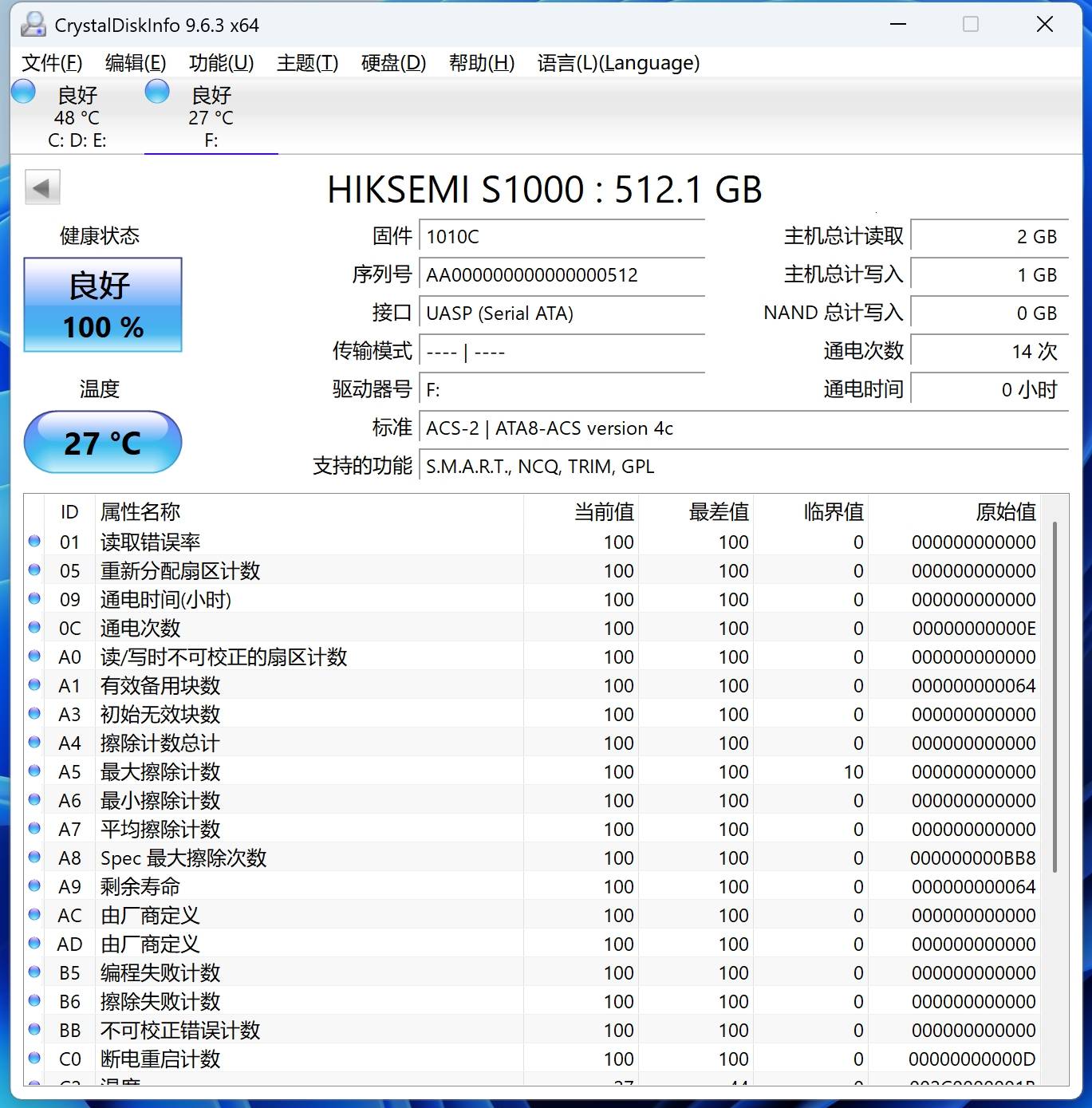Click status dot for row ID AC
The height and width of the screenshot is (1108, 1092).
(34, 914)
